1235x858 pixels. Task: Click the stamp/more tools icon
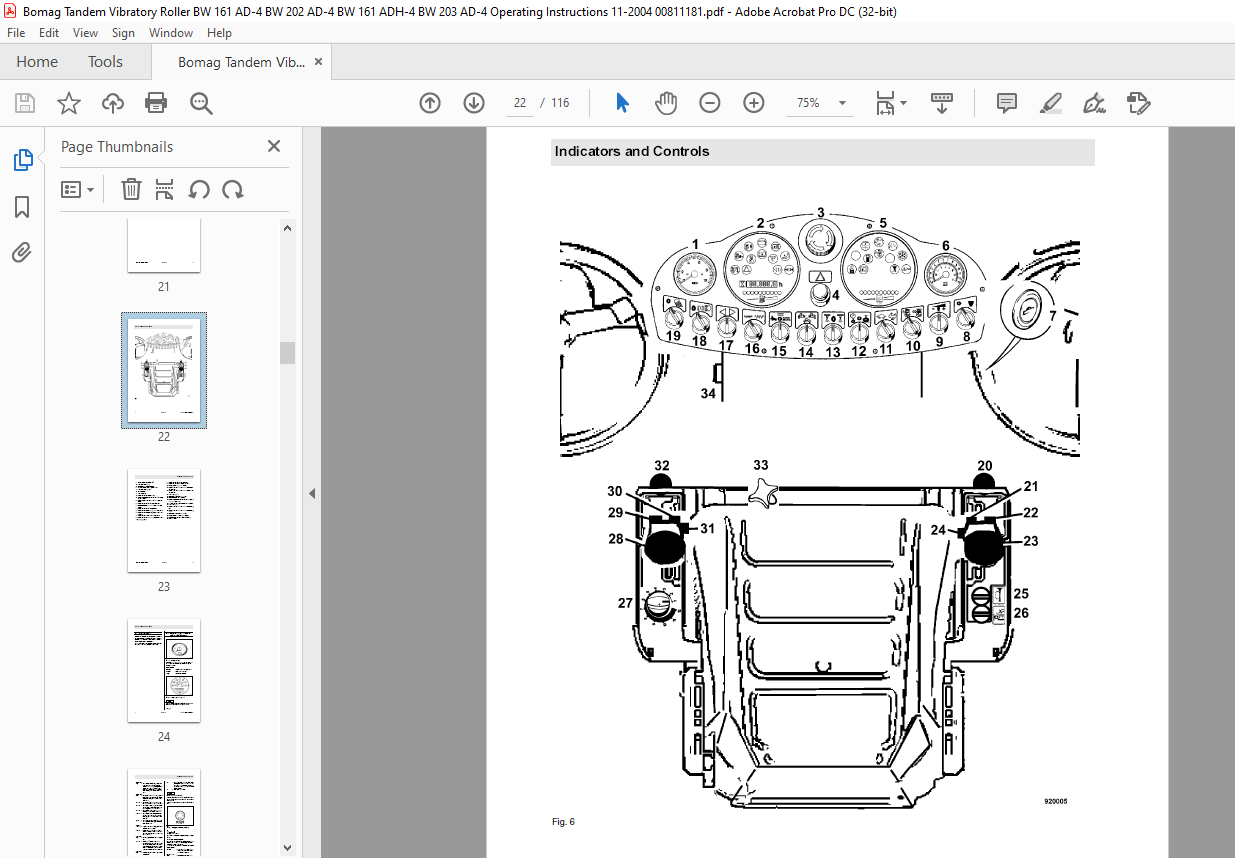1138,103
